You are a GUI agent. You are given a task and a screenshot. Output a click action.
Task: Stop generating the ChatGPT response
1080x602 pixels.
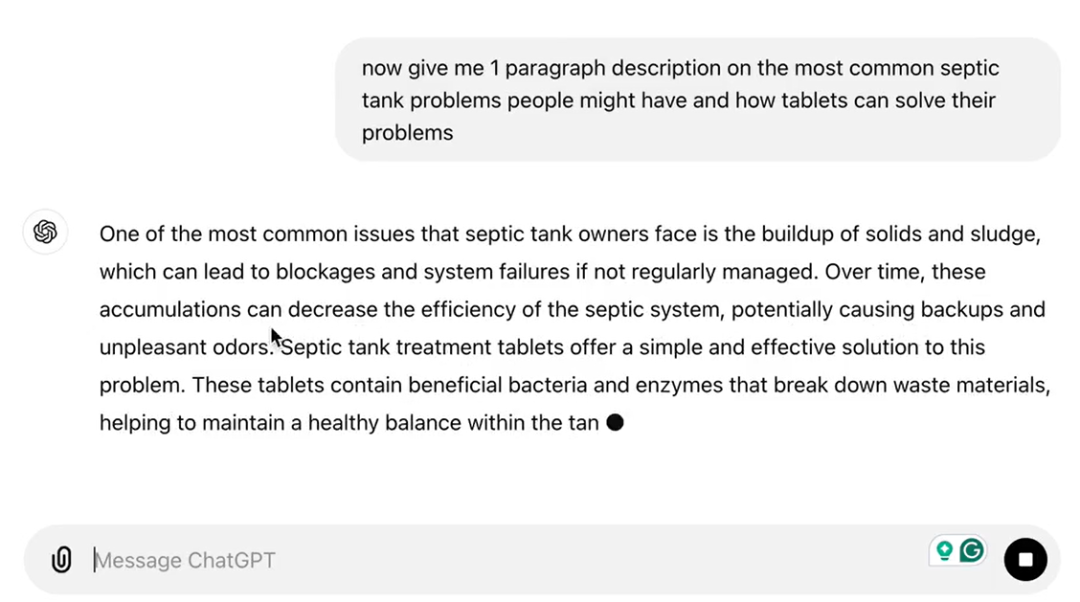pos(1025,560)
